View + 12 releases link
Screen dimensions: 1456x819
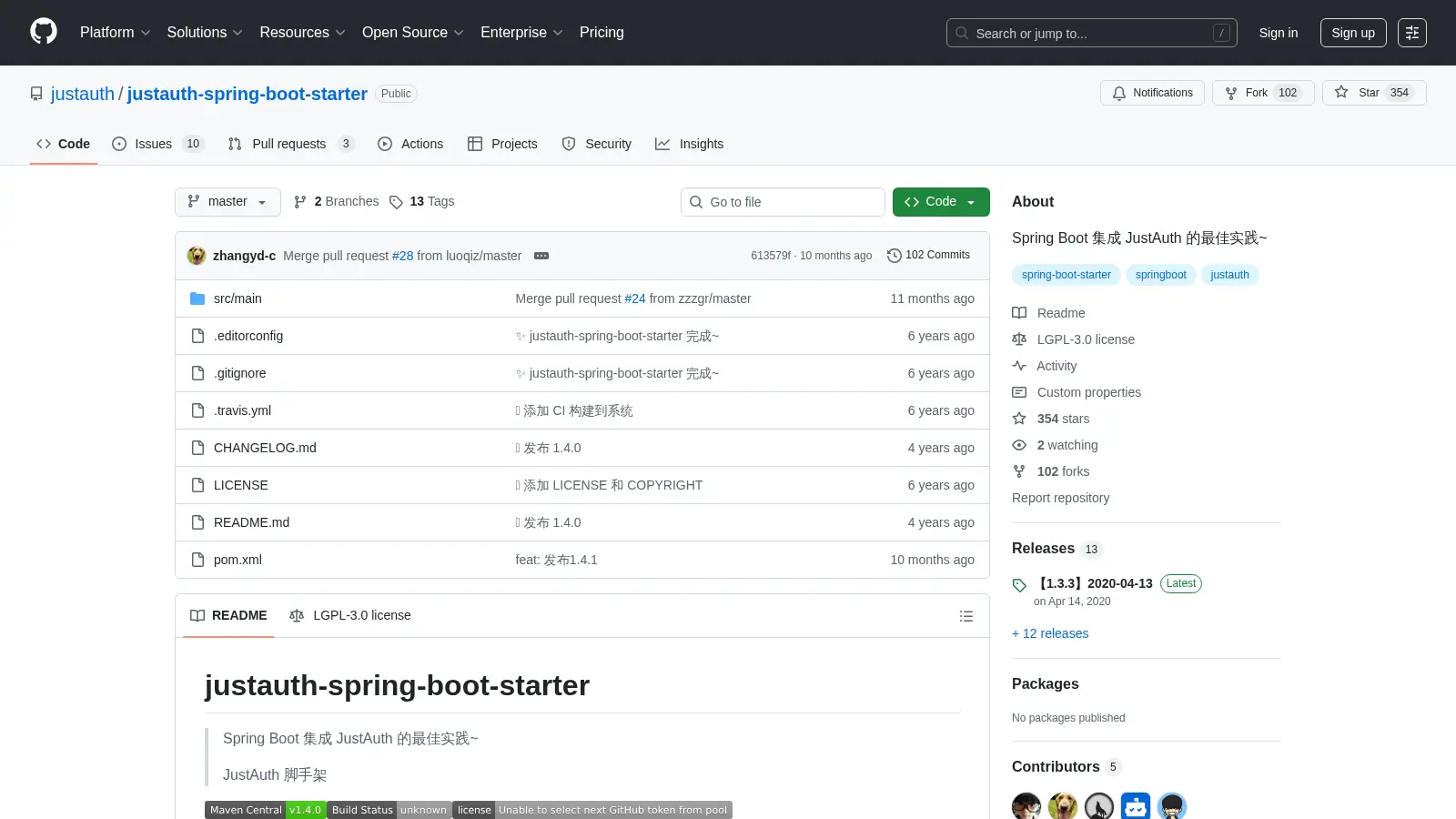click(x=1050, y=633)
